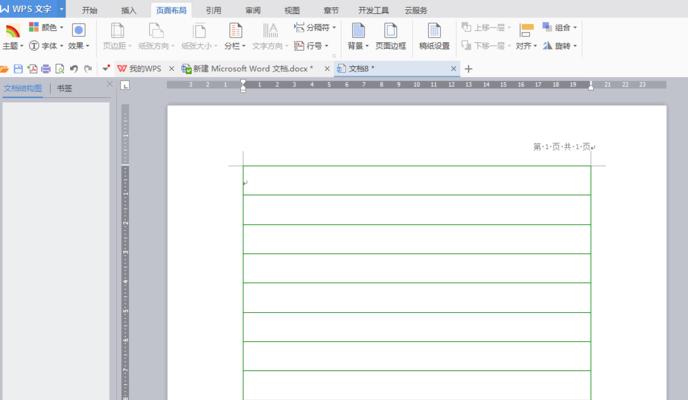Switch to the 书签 bookmarks pane tab
The height and width of the screenshot is (400, 688).
point(64,88)
